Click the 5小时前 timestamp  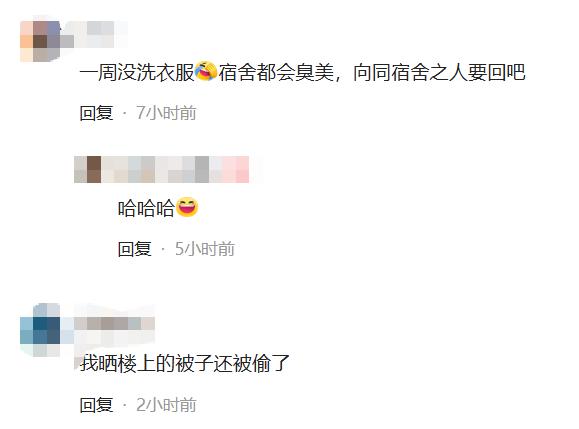[x=205, y=249]
